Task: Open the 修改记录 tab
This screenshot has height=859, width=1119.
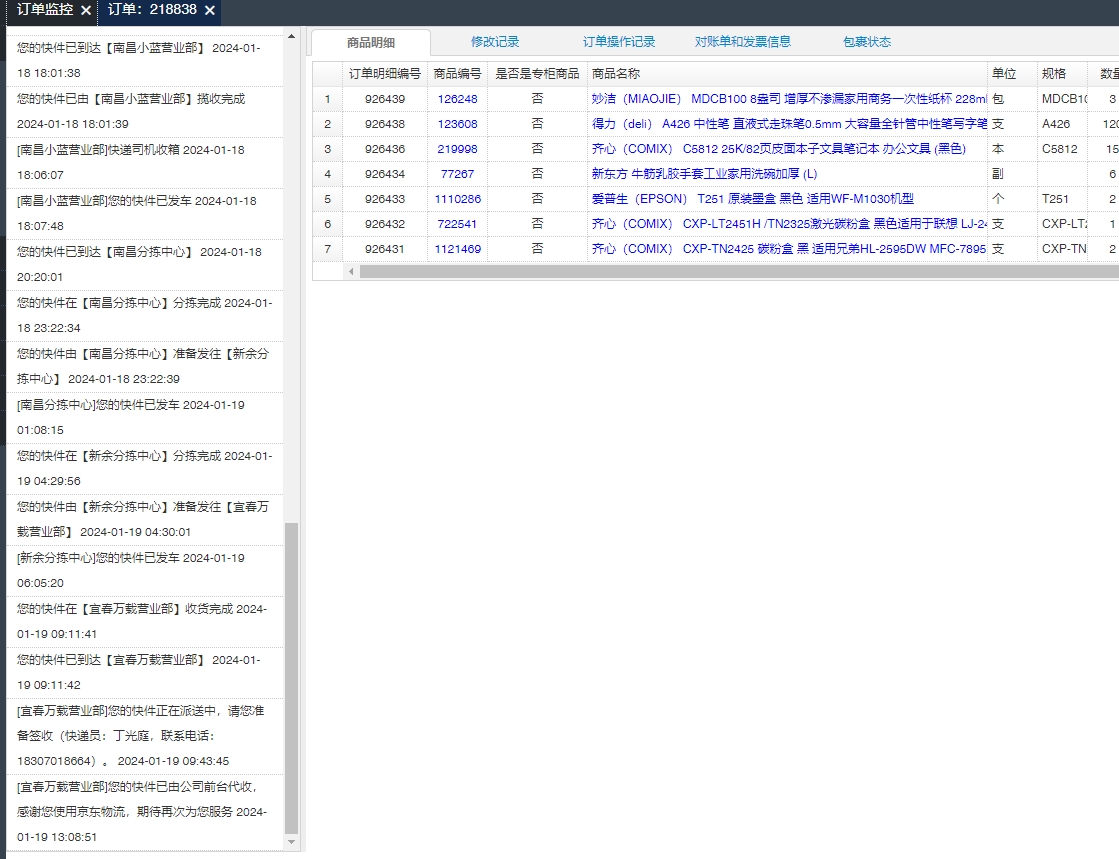Action: pyautogui.click(x=495, y=42)
